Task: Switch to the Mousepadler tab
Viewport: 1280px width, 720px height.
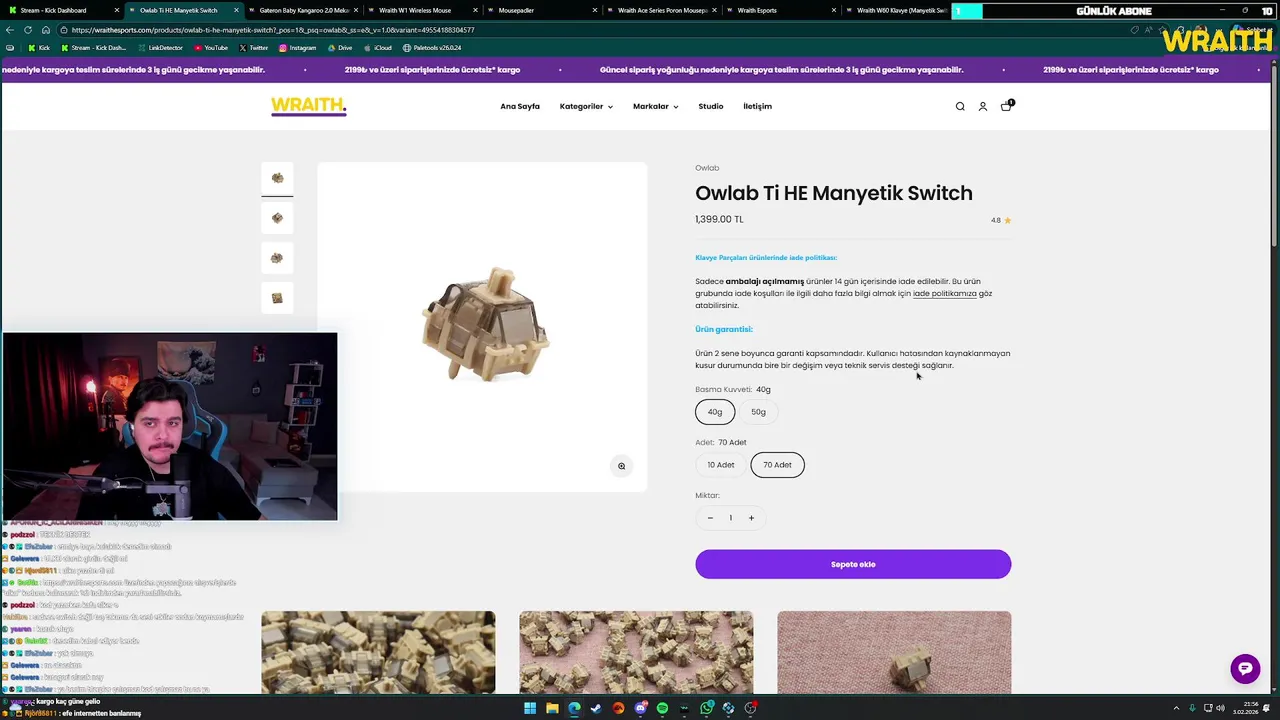Action: coord(543,11)
